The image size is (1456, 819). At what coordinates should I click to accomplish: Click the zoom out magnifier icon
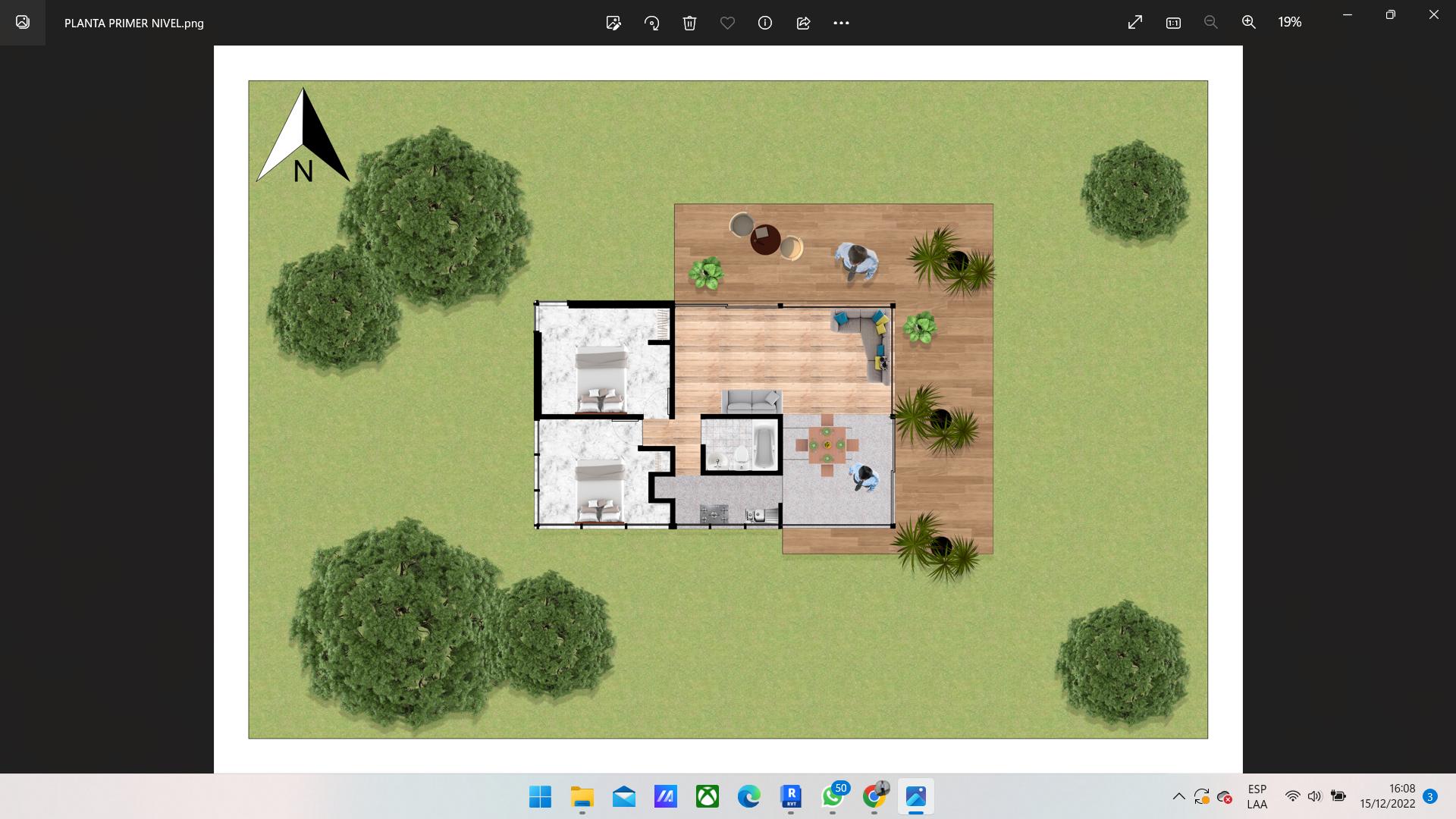[1211, 23]
